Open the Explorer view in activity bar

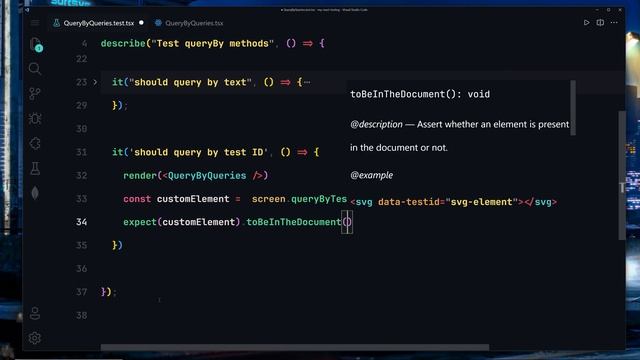[36, 44]
